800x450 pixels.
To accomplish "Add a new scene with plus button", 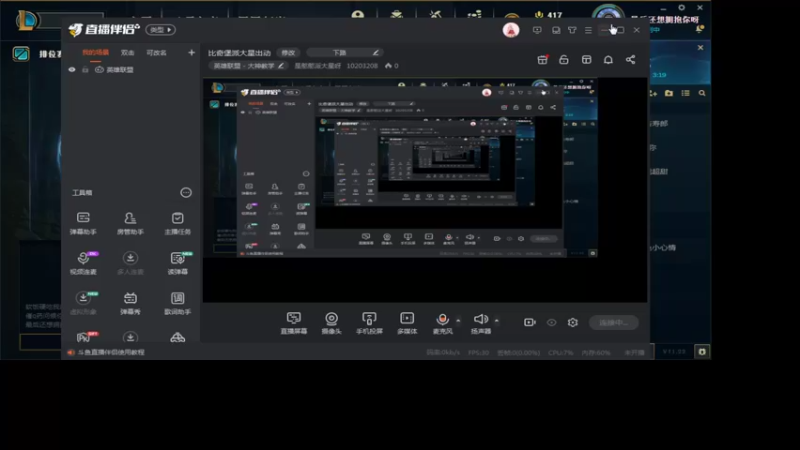I will [191, 53].
